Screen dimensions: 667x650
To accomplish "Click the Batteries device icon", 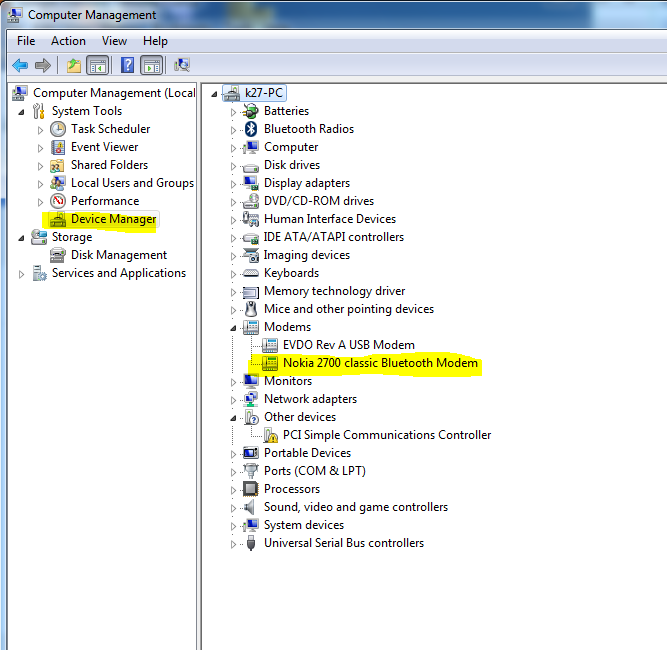I will point(251,111).
